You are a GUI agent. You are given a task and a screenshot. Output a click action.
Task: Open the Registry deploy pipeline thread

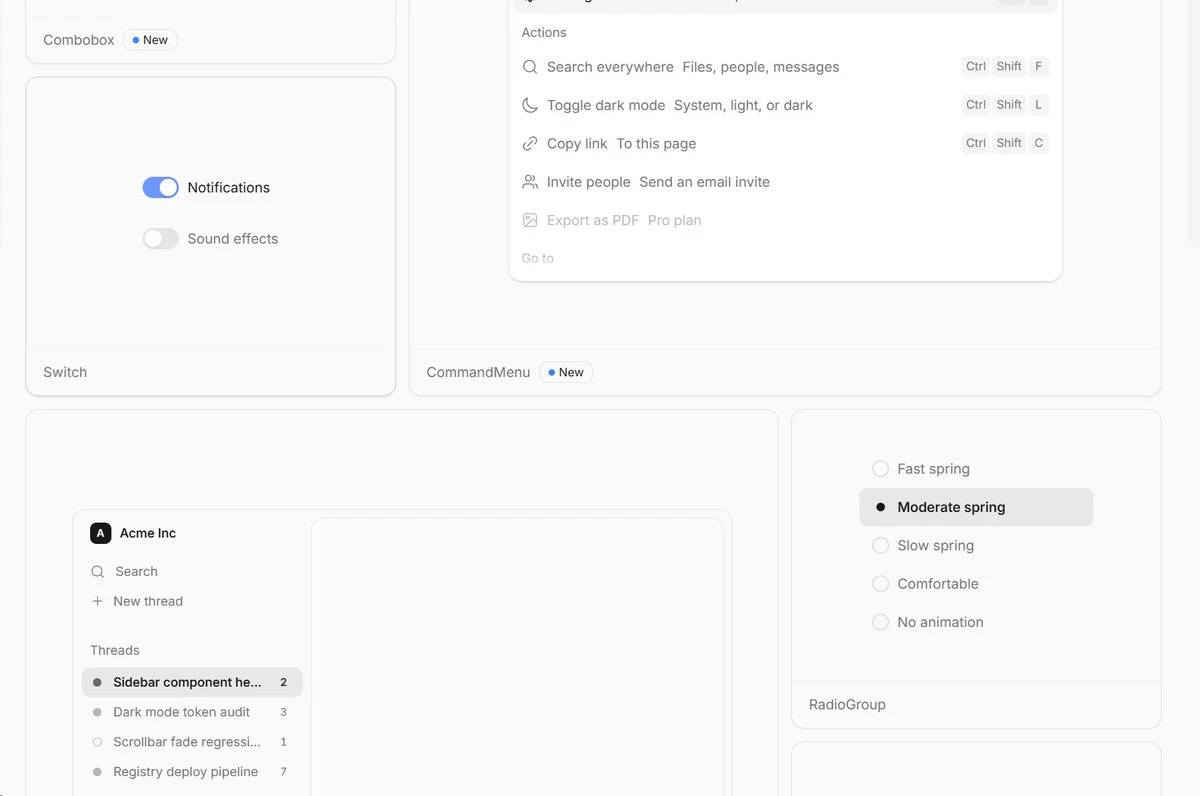tap(192, 772)
